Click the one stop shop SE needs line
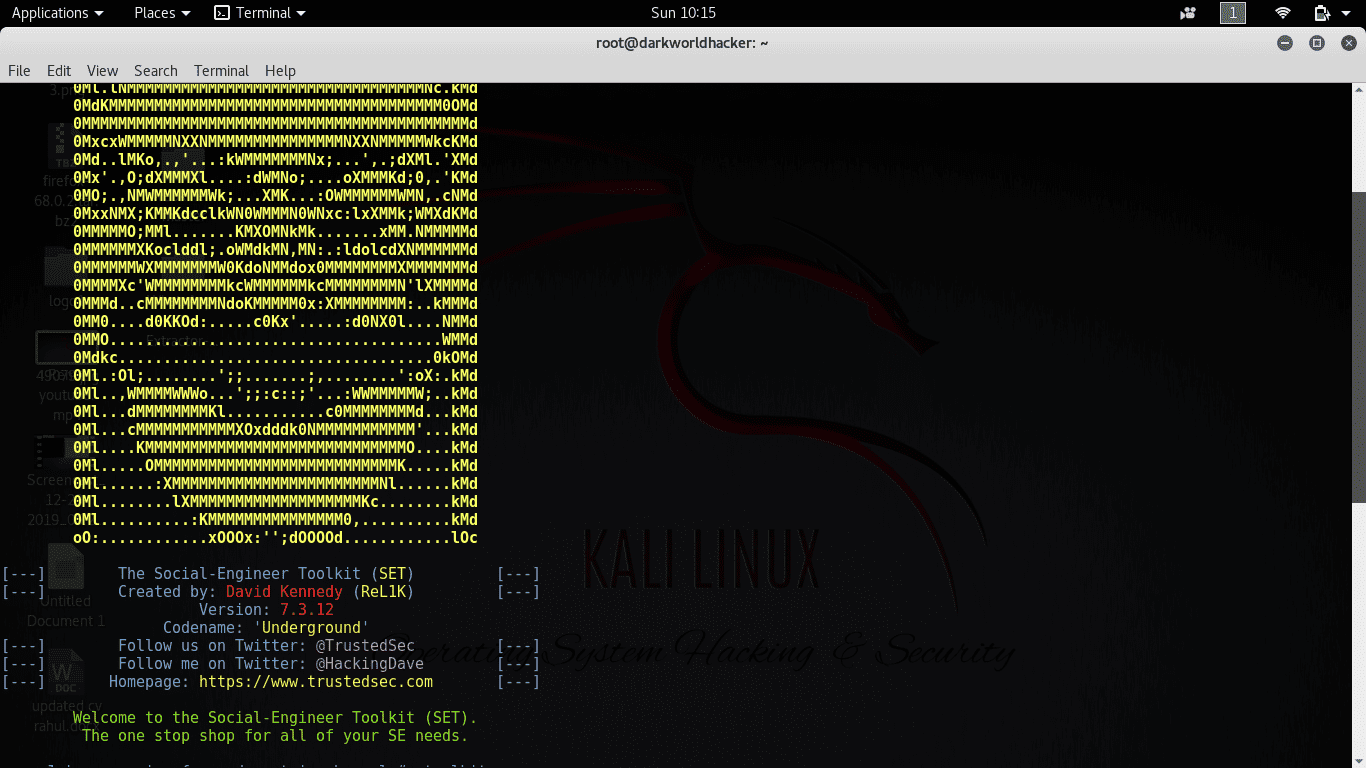Screen dimensions: 1366x768 coord(275,736)
